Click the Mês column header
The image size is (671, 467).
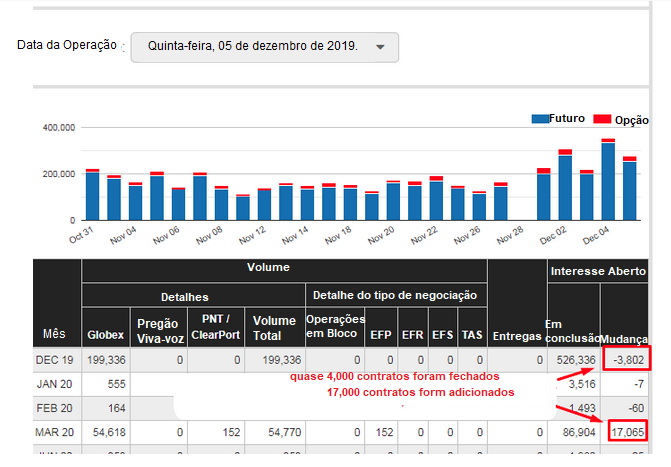pyautogui.click(x=54, y=334)
